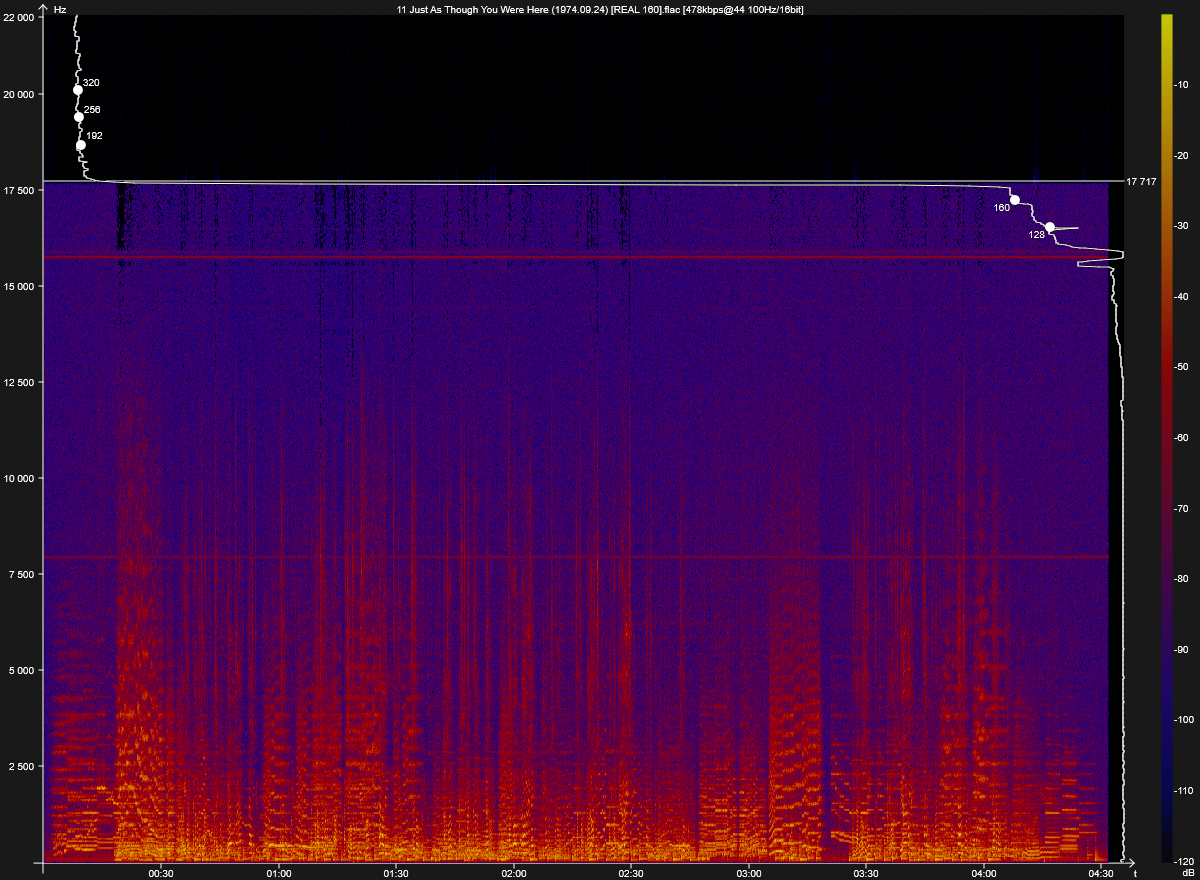Click the 160 kbps bitrate marker dot
This screenshot has height=880, width=1200.
[1015, 200]
